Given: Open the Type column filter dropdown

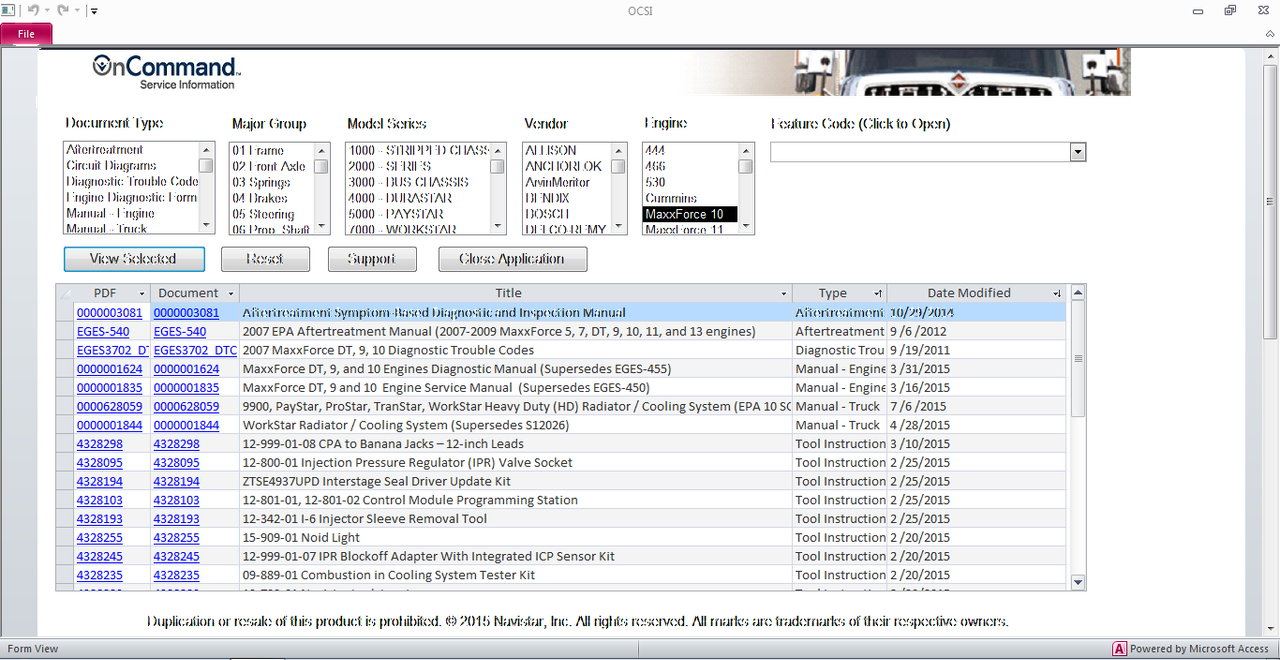Looking at the screenshot, I should [878, 294].
